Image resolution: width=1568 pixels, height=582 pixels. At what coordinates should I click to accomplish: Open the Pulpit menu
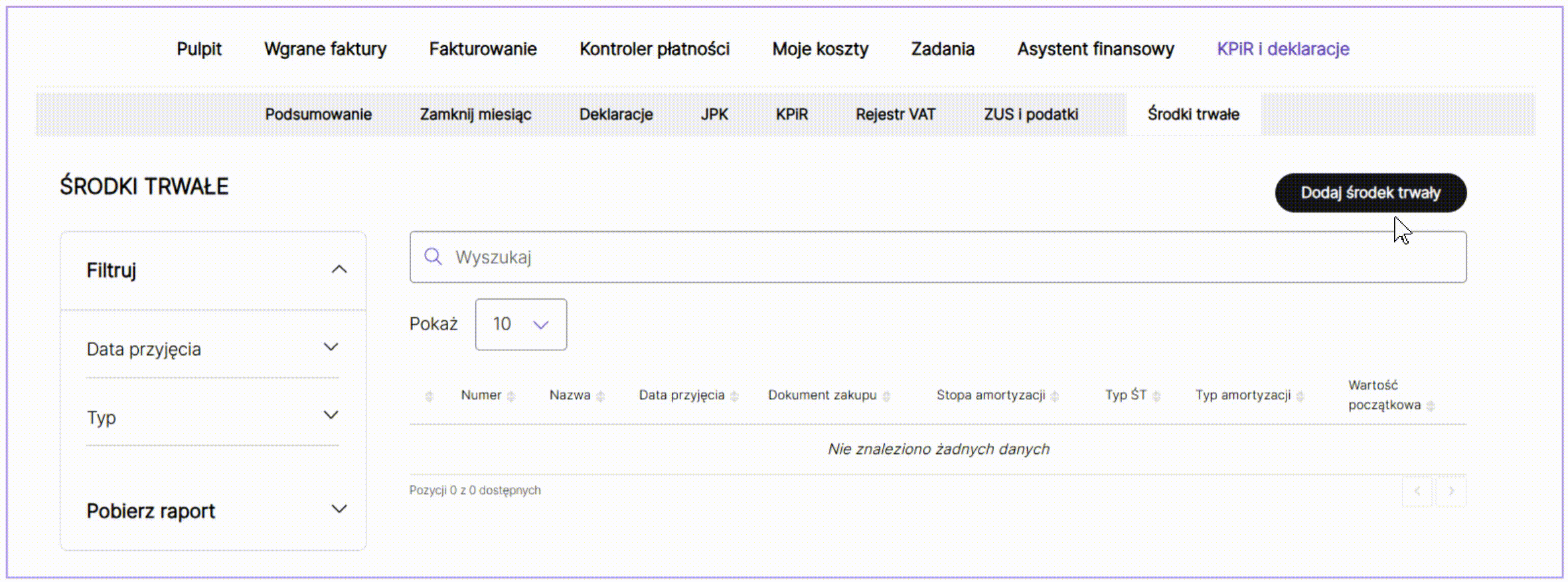(199, 48)
